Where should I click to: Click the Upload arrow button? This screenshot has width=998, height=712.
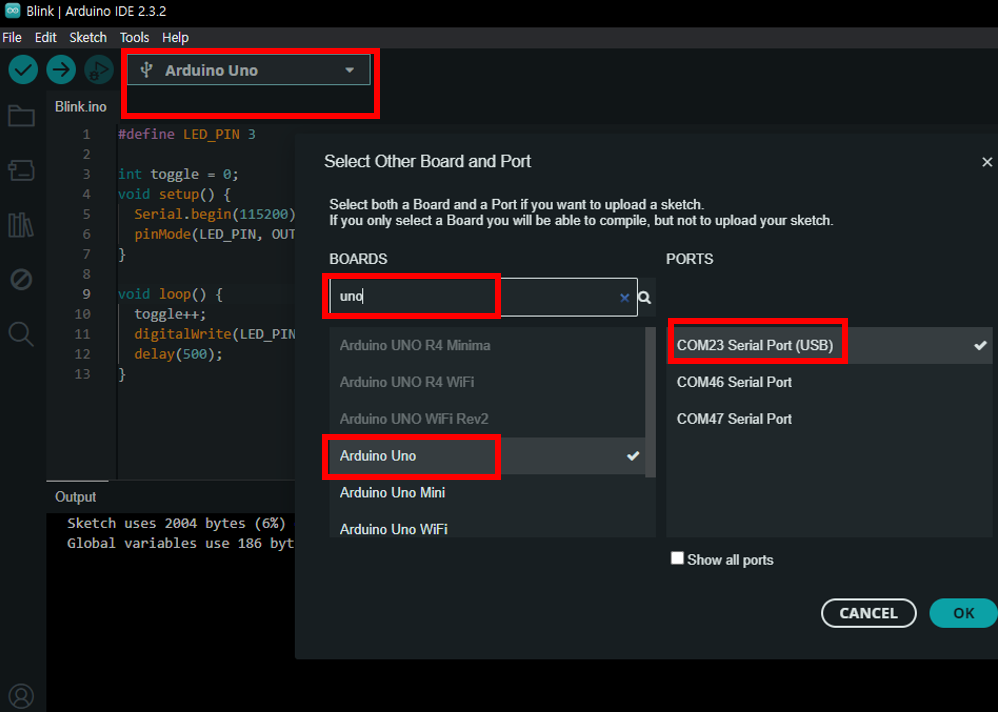[61, 69]
